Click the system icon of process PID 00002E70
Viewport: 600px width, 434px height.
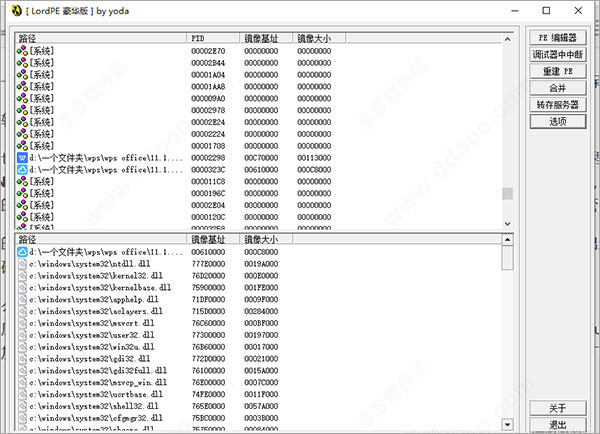pos(22,51)
